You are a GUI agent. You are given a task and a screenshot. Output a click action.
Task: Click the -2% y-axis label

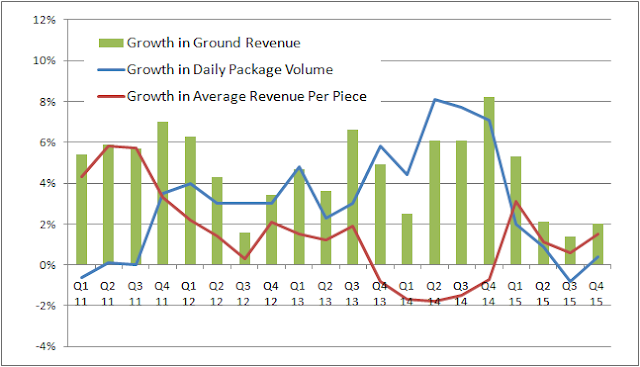point(46,305)
